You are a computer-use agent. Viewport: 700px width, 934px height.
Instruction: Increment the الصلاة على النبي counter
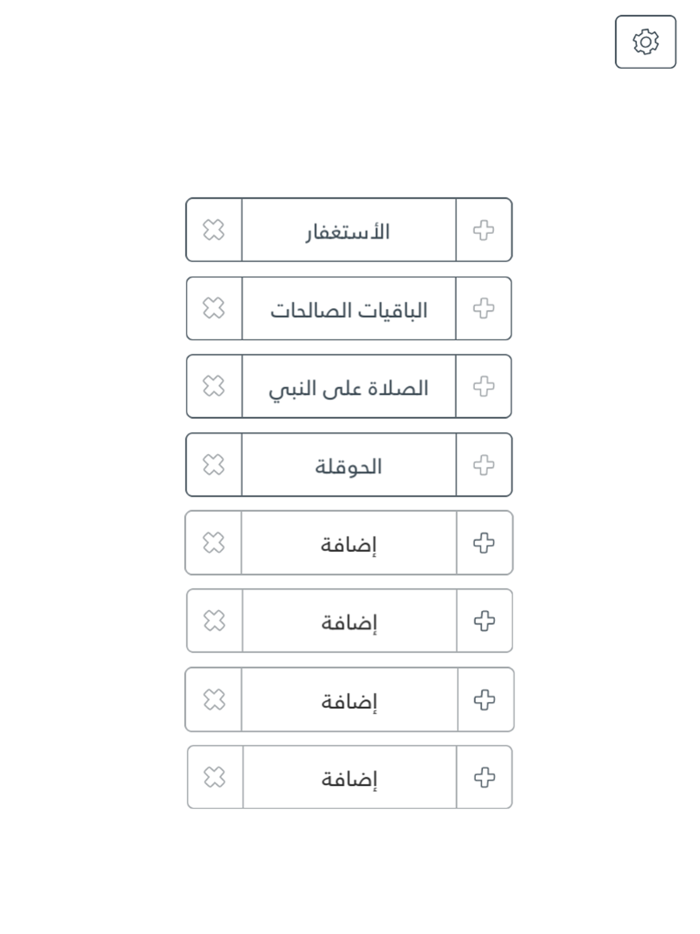(x=484, y=386)
